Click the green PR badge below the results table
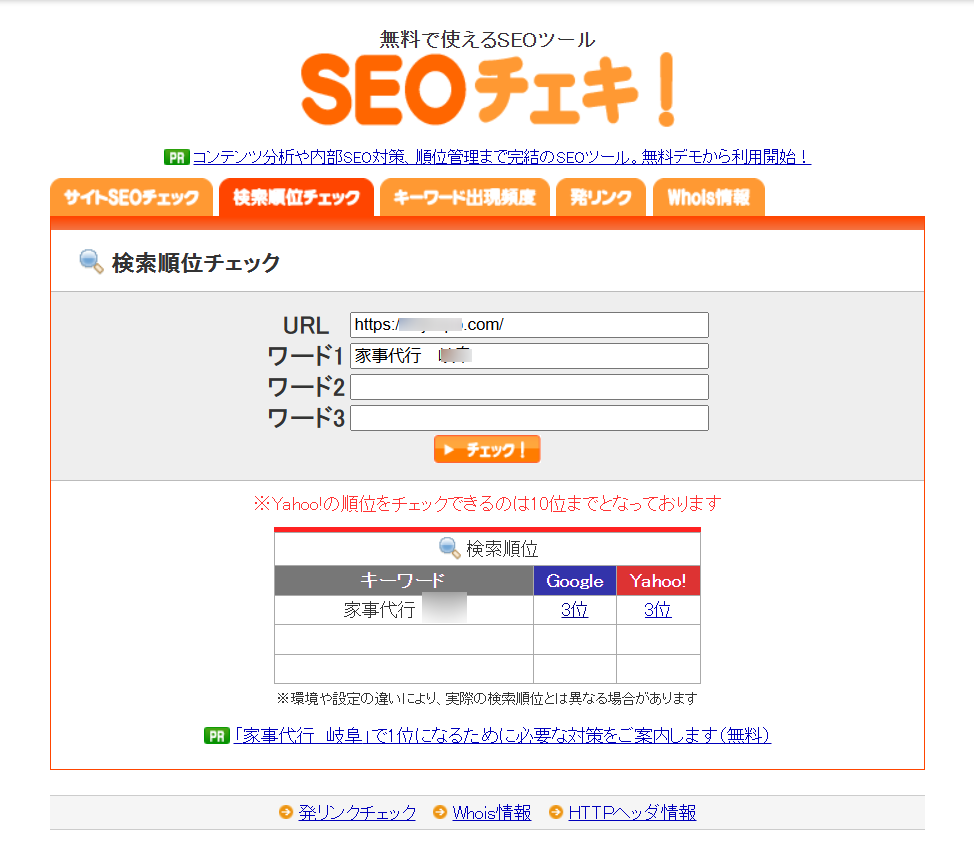 tap(217, 736)
